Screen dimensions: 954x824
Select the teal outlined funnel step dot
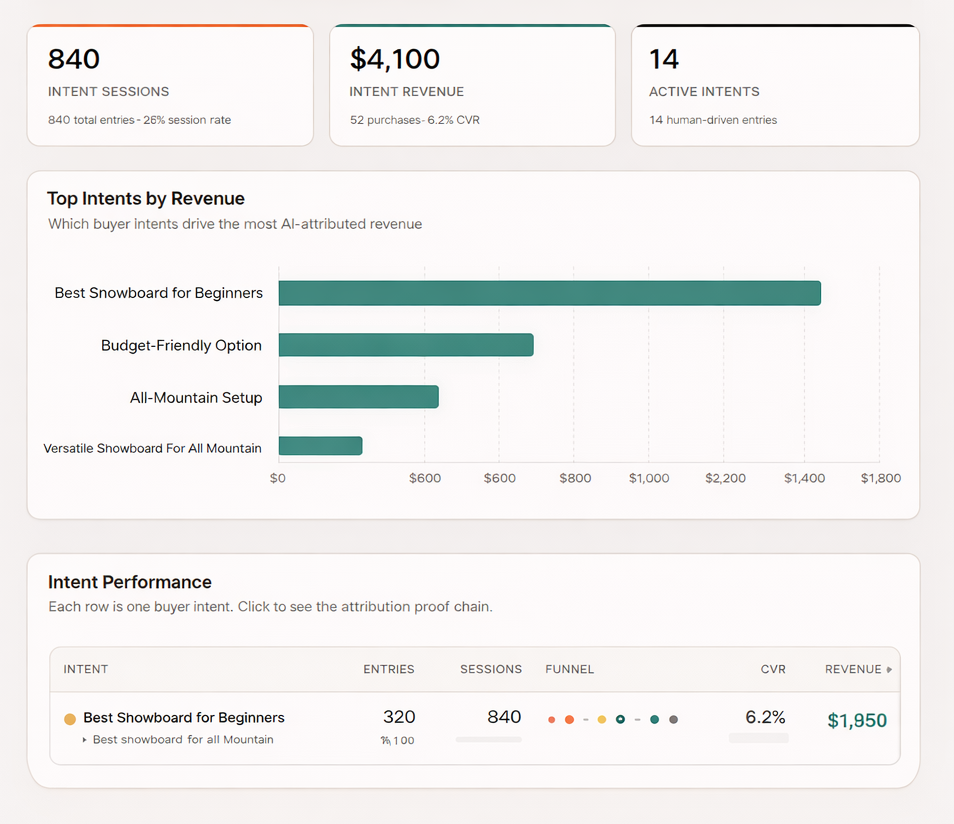click(x=620, y=718)
